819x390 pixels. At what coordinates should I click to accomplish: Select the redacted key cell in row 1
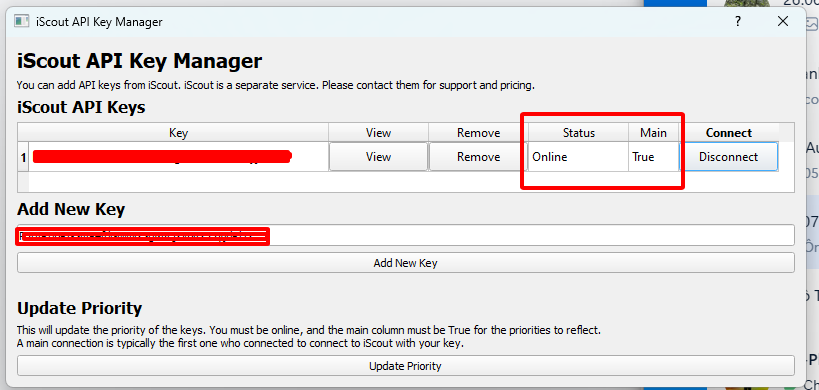(x=178, y=157)
